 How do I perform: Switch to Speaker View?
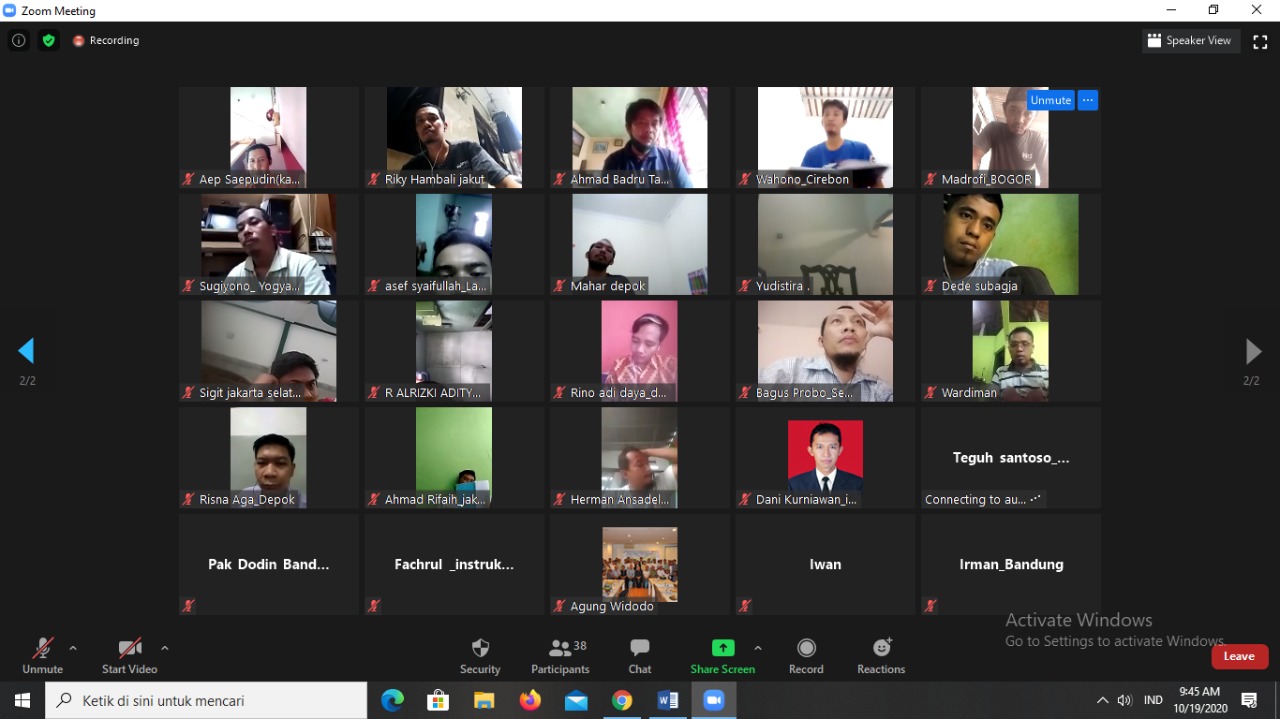coord(1190,41)
